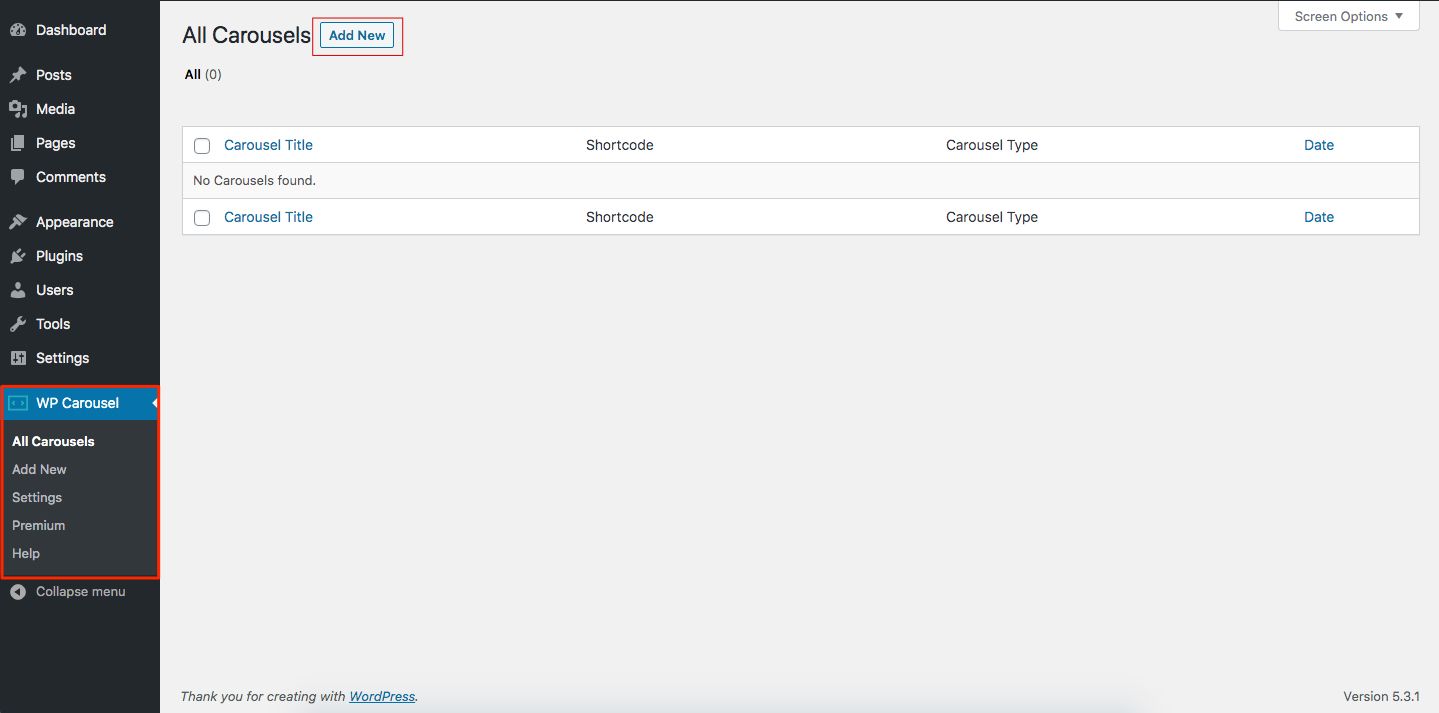
Task: Tick the select-all checkbox in table header
Action: (202, 146)
